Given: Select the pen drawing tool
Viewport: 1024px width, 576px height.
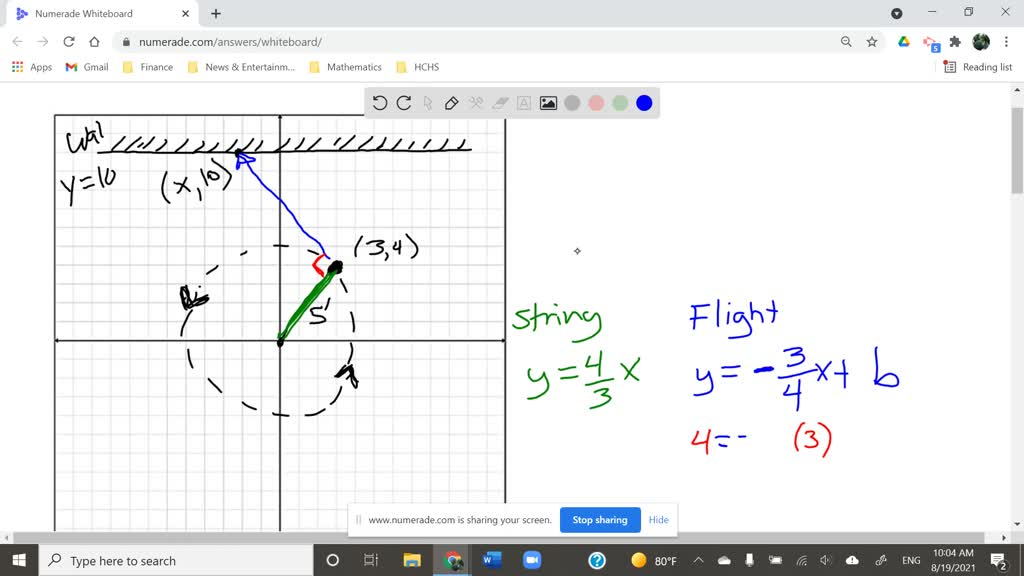Looking at the screenshot, I should [451, 103].
